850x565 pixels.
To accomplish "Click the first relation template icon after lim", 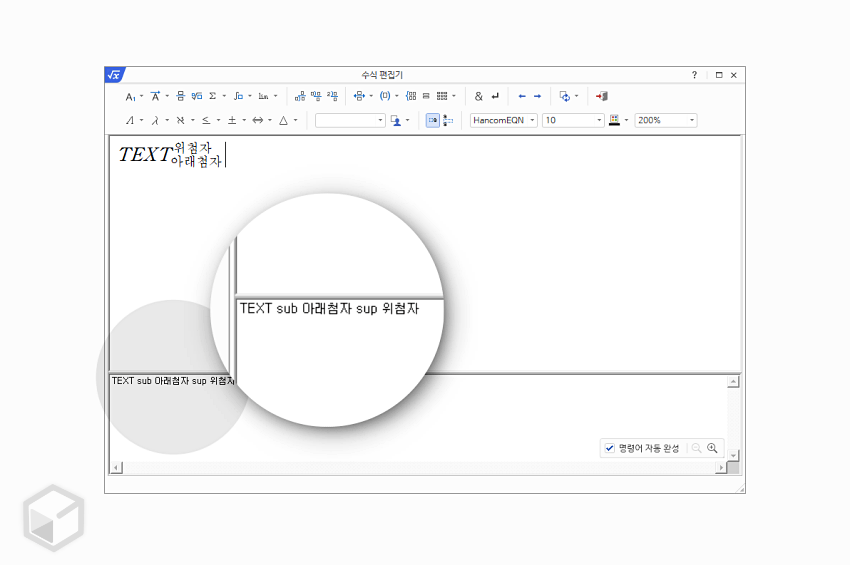I will (x=300, y=96).
